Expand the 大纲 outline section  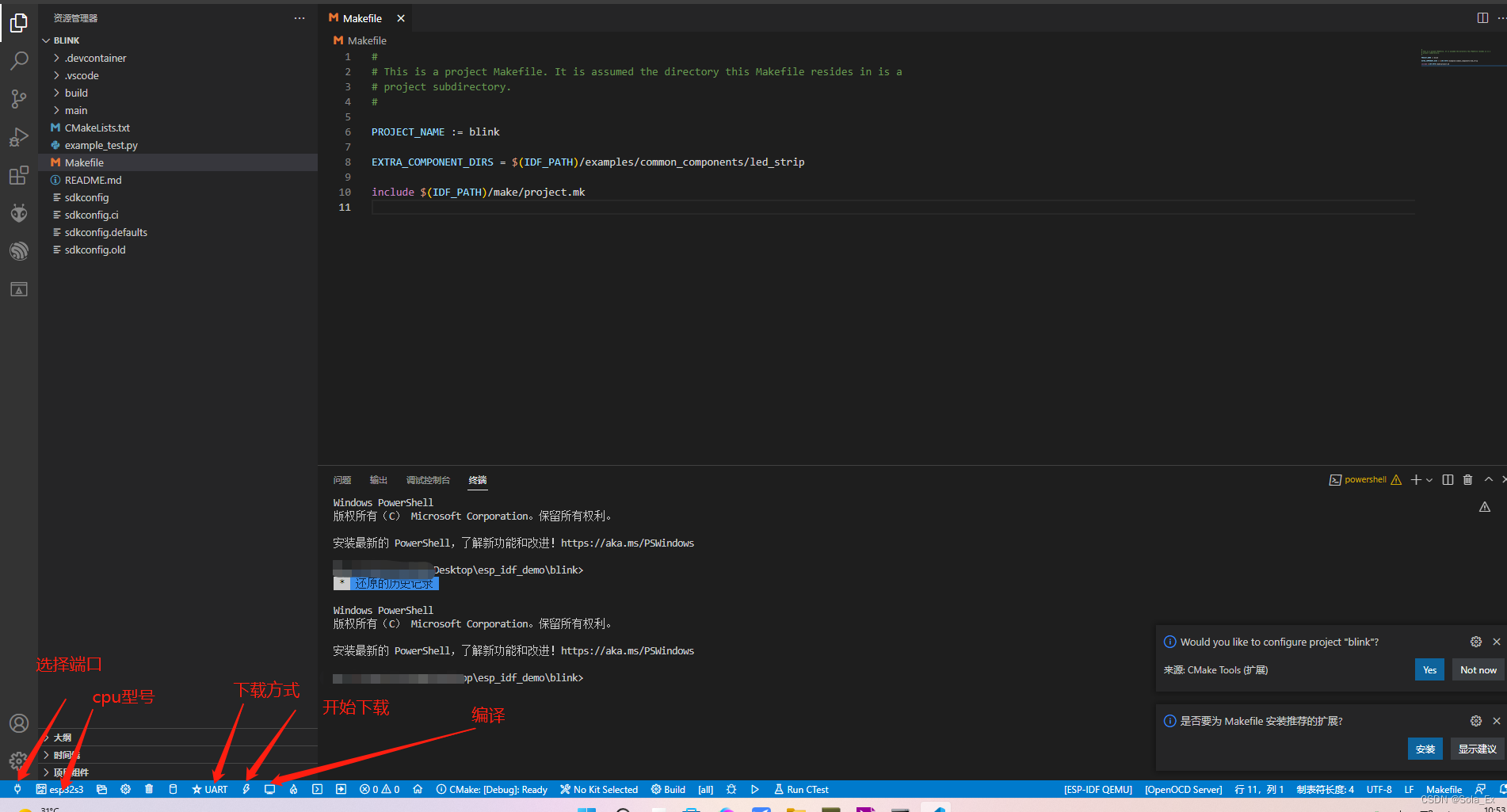point(62,738)
